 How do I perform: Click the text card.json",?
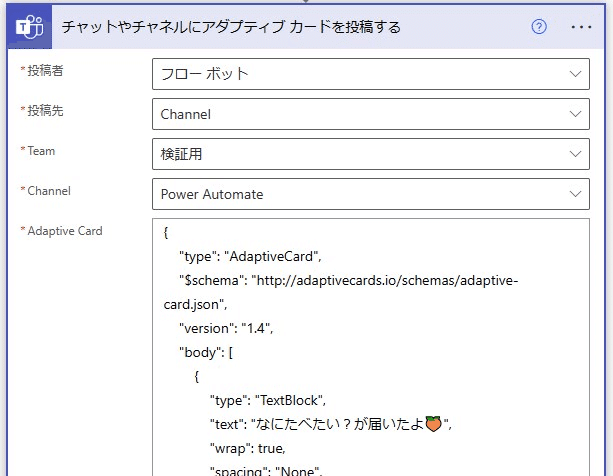point(195,304)
